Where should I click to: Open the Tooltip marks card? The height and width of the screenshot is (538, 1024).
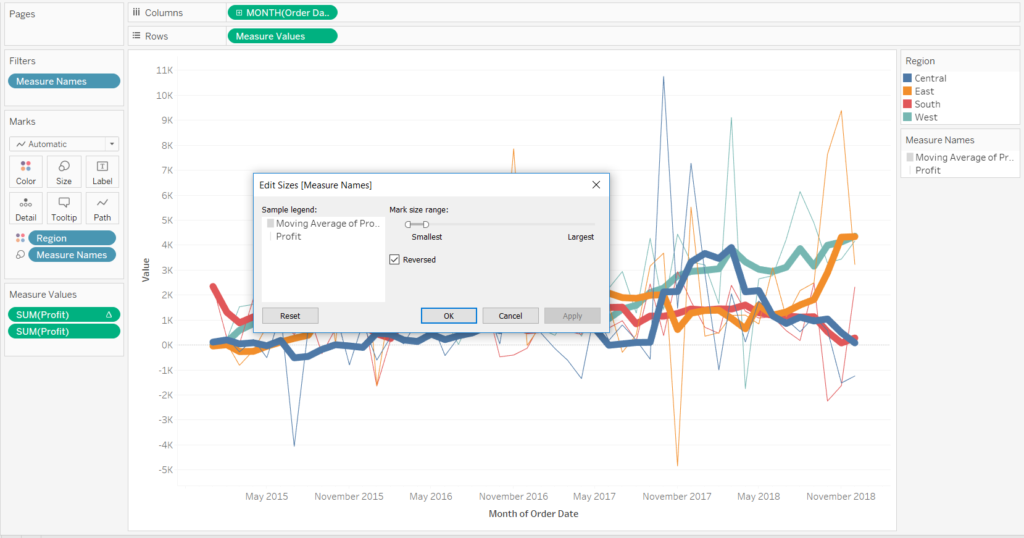(64, 207)
